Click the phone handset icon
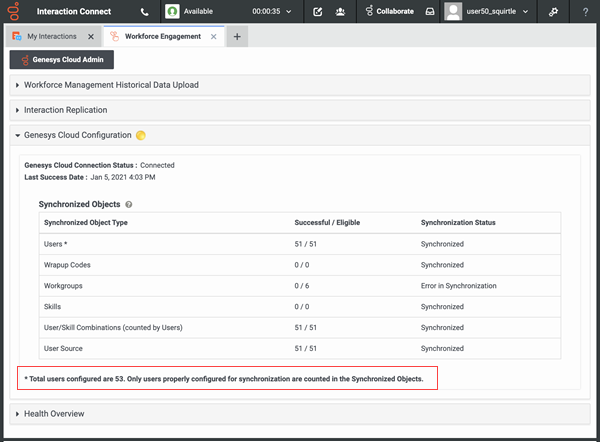This screenshot has height=442, width=600. coord(145,12)
